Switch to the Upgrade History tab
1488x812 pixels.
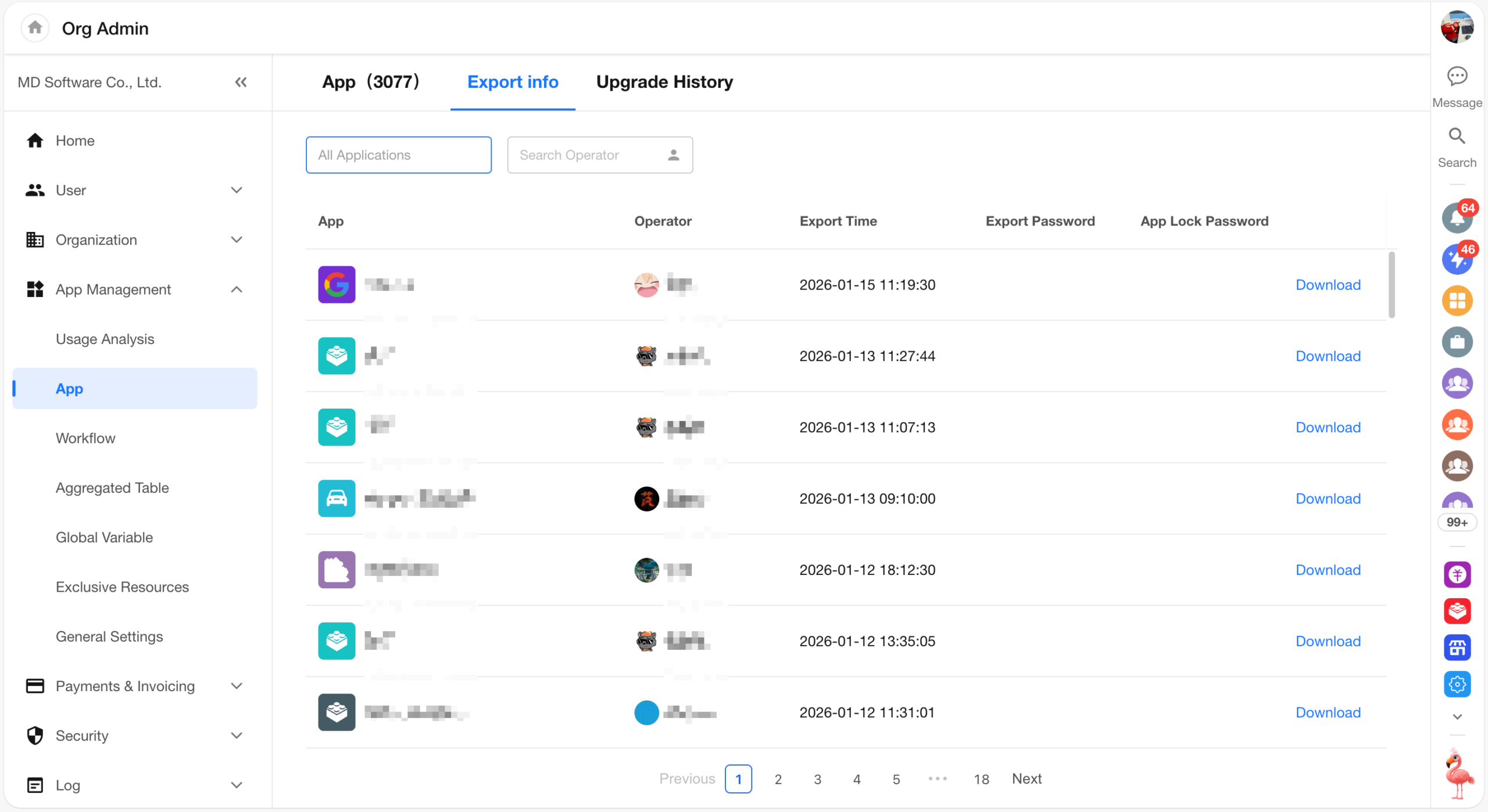[664, 82]
